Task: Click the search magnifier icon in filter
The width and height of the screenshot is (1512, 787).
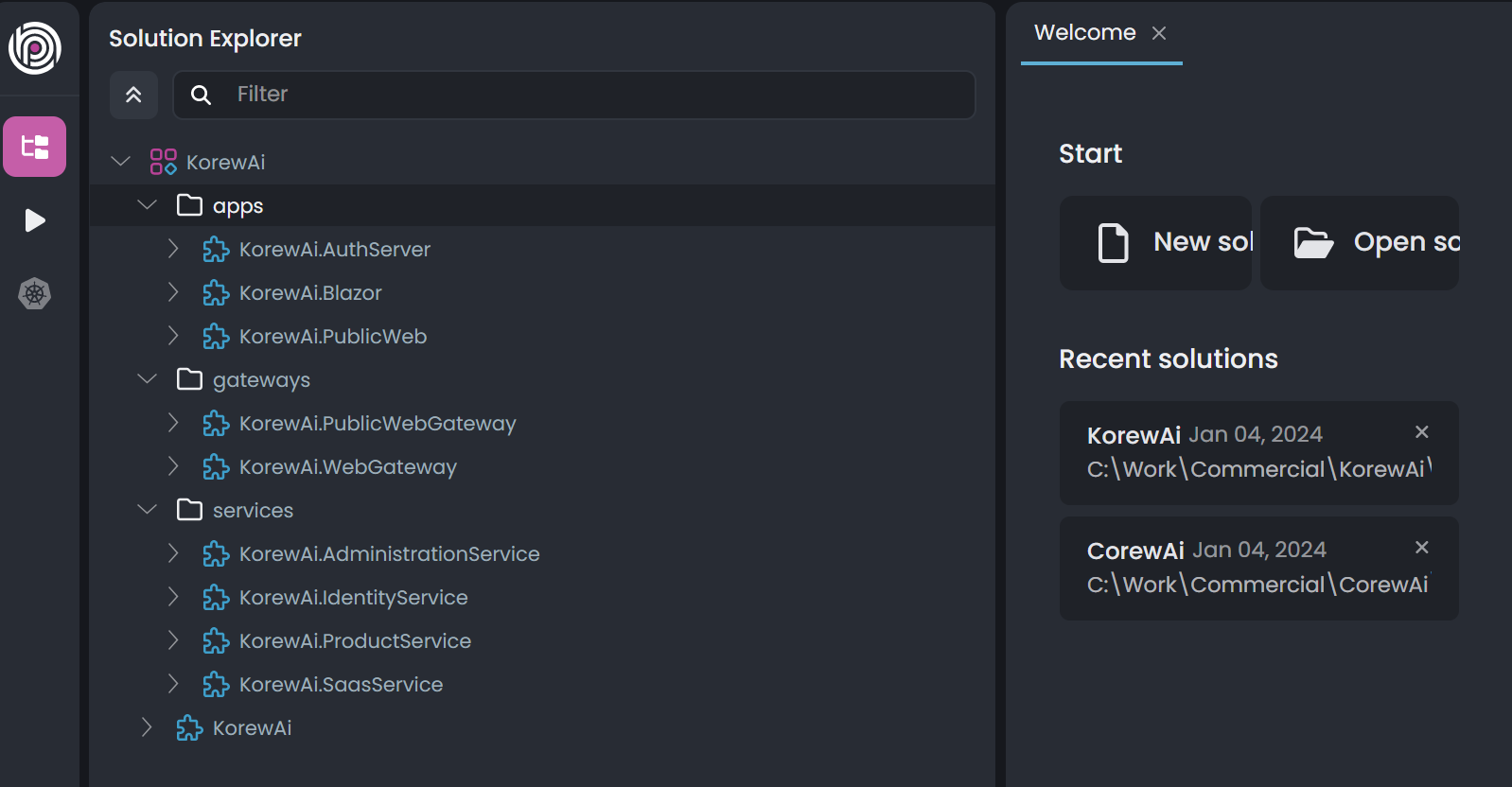Action: pos(201,95)
